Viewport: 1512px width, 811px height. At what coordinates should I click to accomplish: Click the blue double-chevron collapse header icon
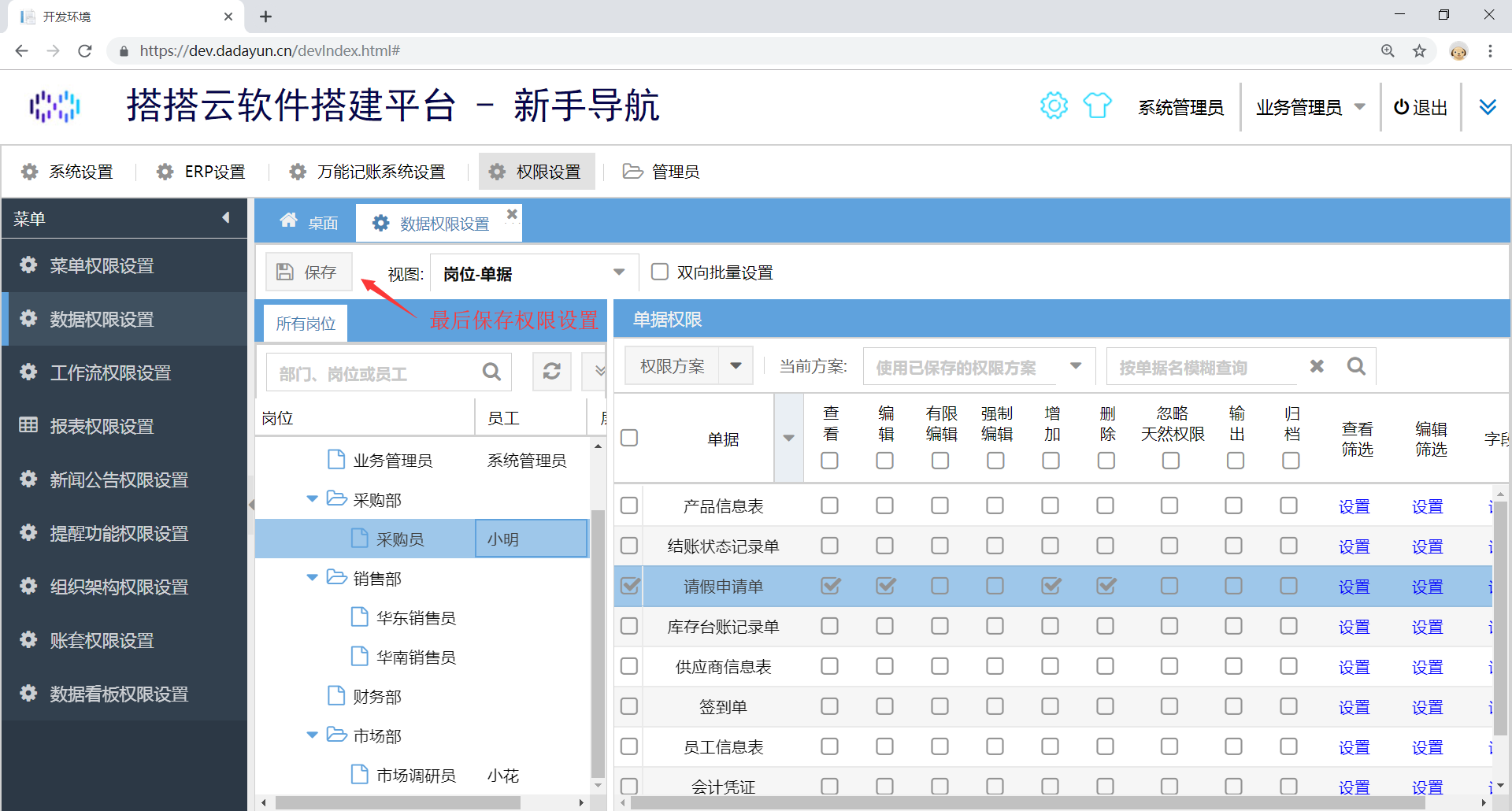coord(1488,107)
